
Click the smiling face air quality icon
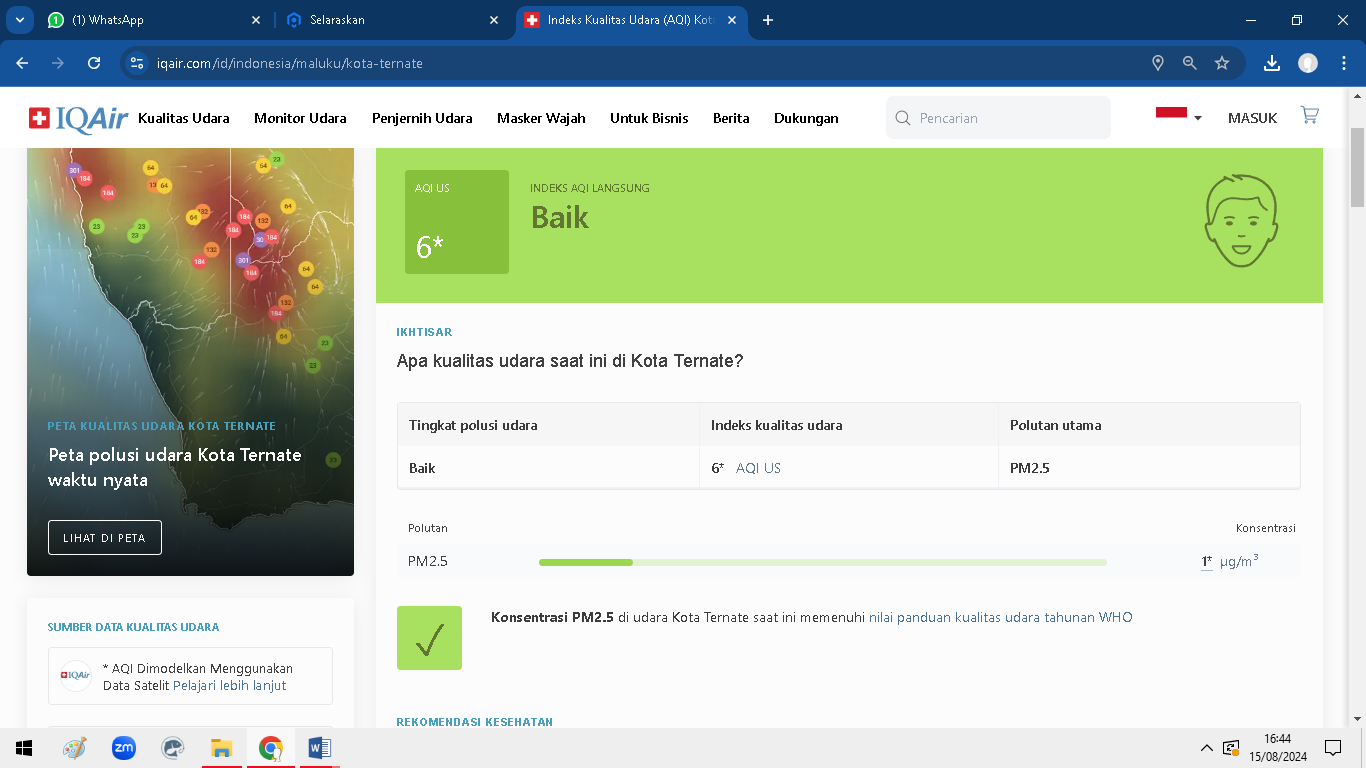(1240, 222)
